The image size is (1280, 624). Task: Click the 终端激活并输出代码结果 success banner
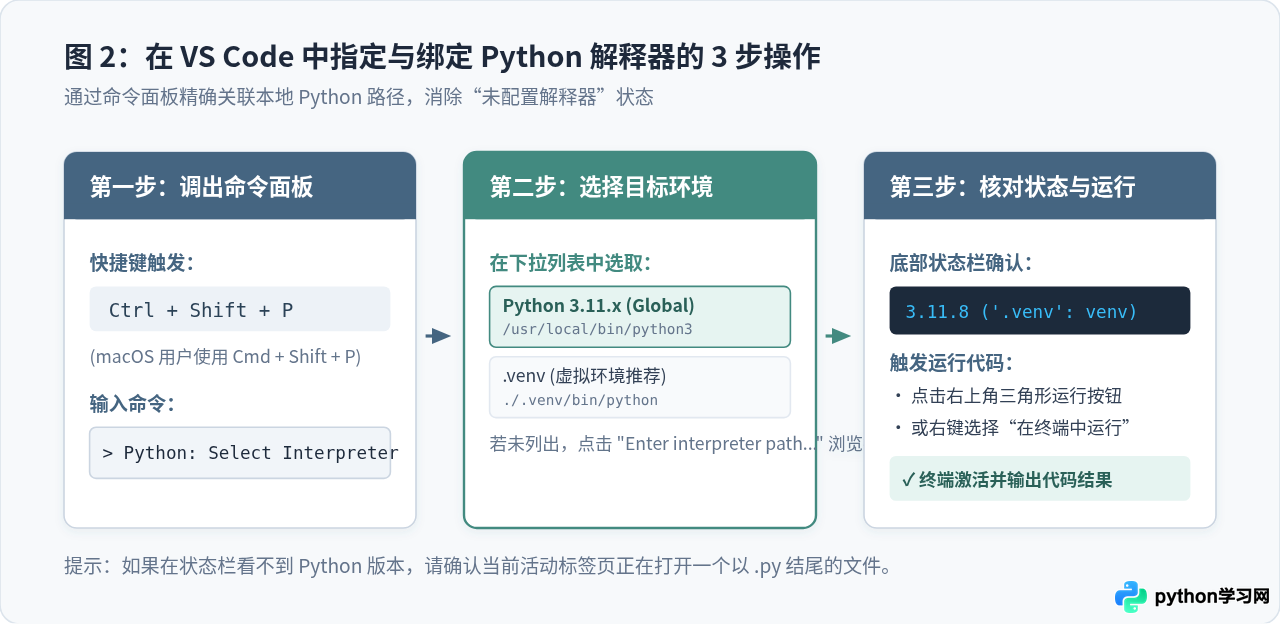[x=1040, y=479]
